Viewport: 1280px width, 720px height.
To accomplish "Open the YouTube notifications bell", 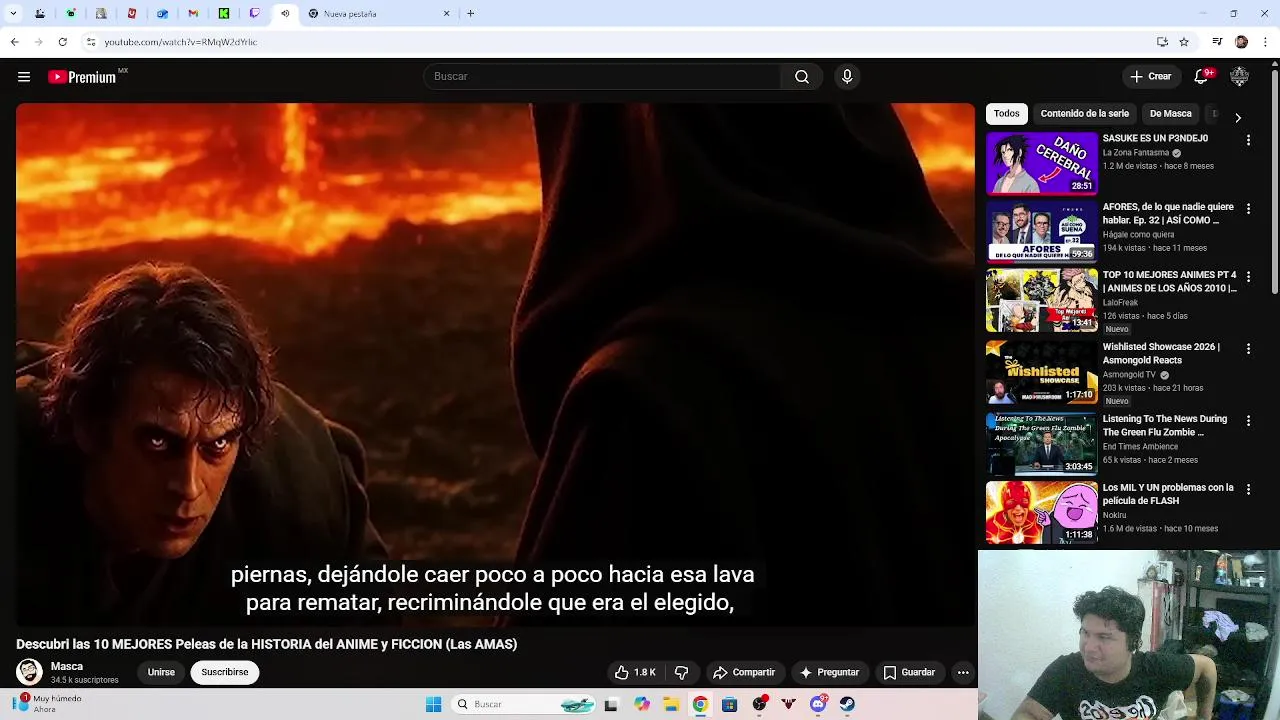I will coord(1203,76).
